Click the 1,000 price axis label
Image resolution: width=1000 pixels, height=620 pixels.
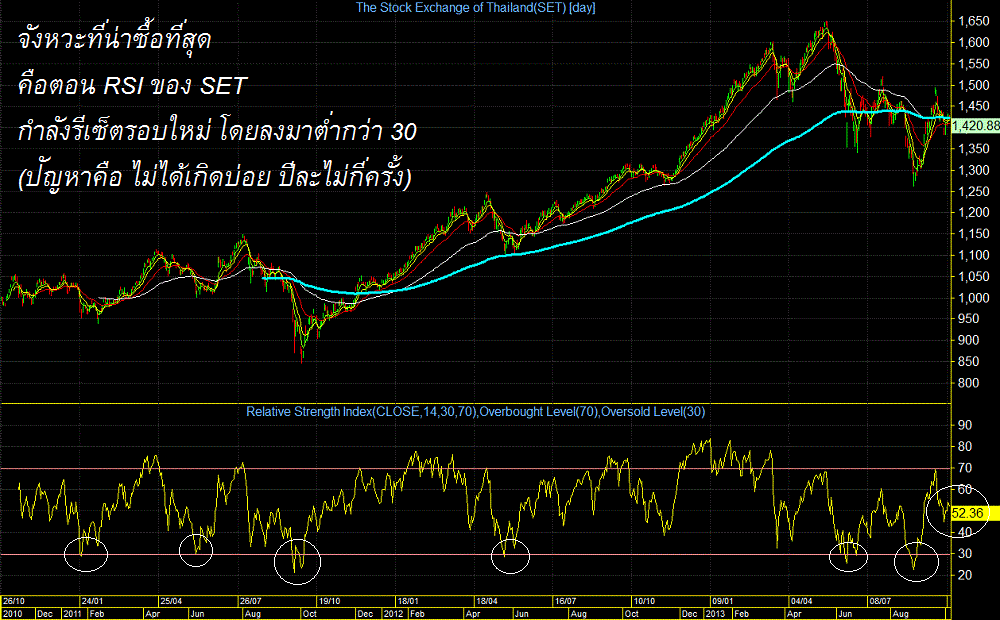[x=974, y=298]
